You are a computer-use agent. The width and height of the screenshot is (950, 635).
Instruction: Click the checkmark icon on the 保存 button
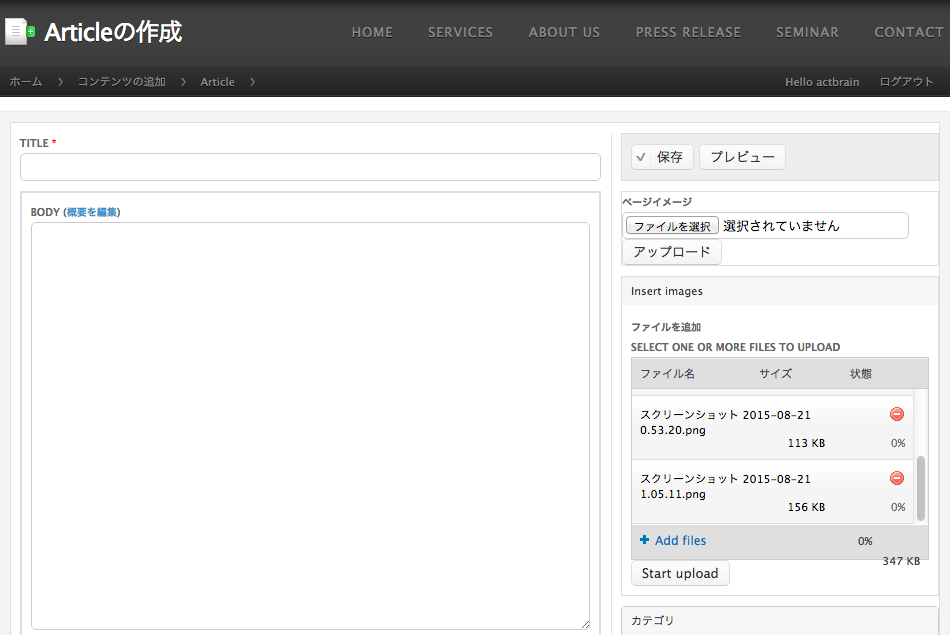(x=641, y=157)
